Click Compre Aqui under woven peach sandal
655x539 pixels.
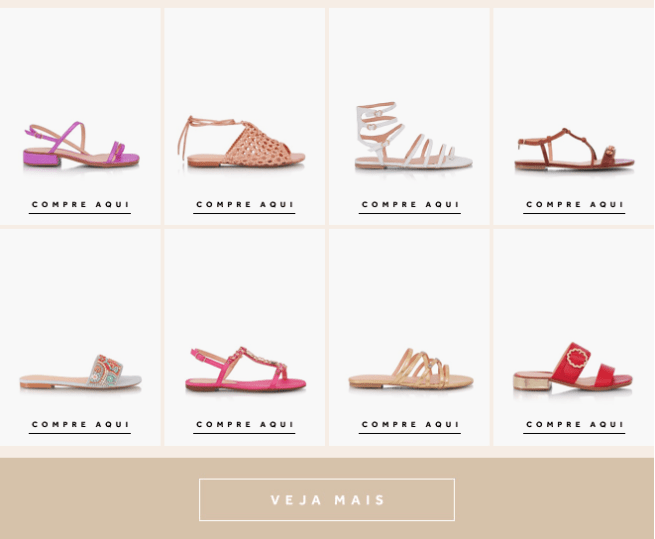(x=244, y=205)
